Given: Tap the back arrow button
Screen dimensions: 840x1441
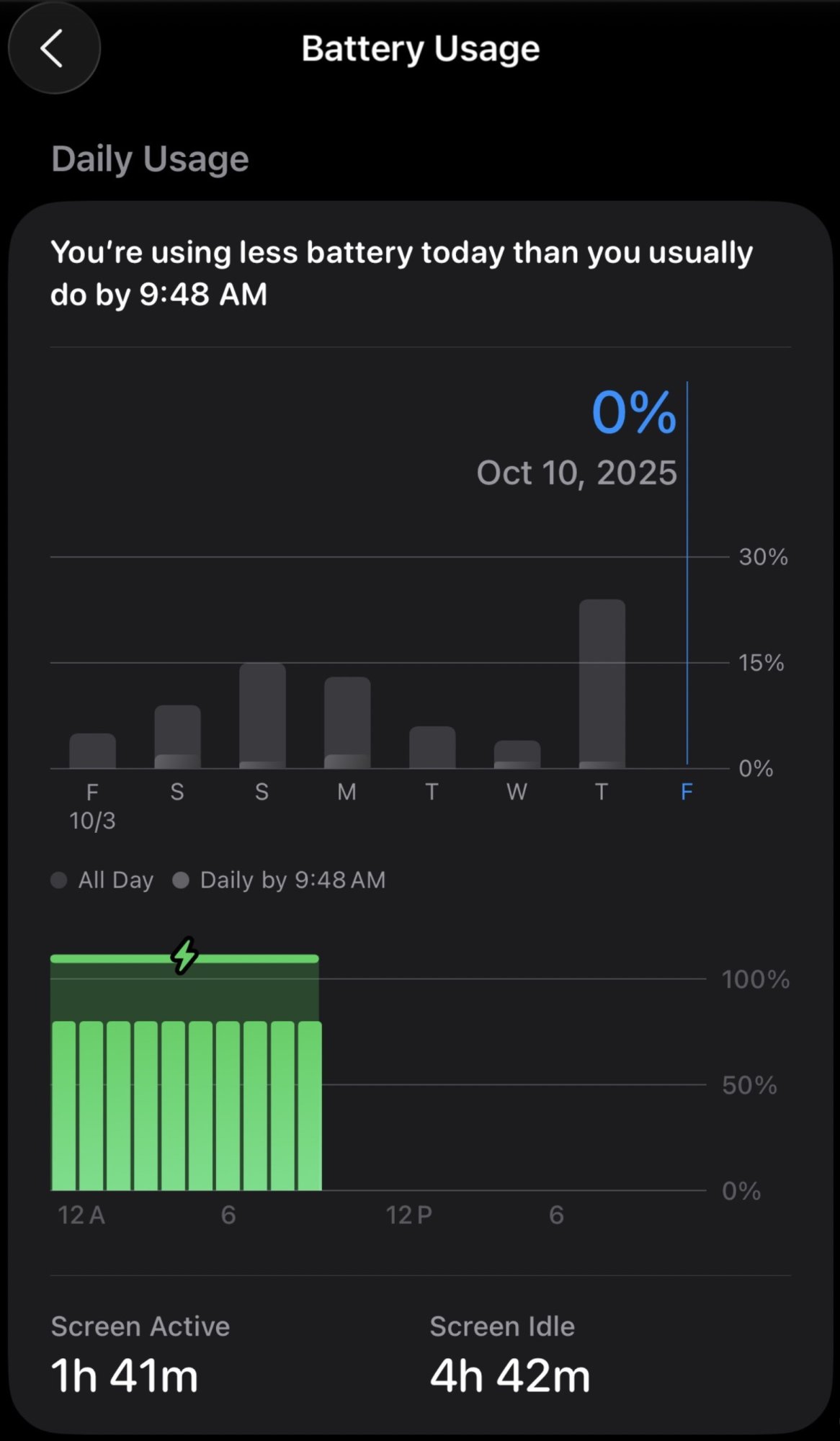Looking at the screenshot, I should (53, 48).
